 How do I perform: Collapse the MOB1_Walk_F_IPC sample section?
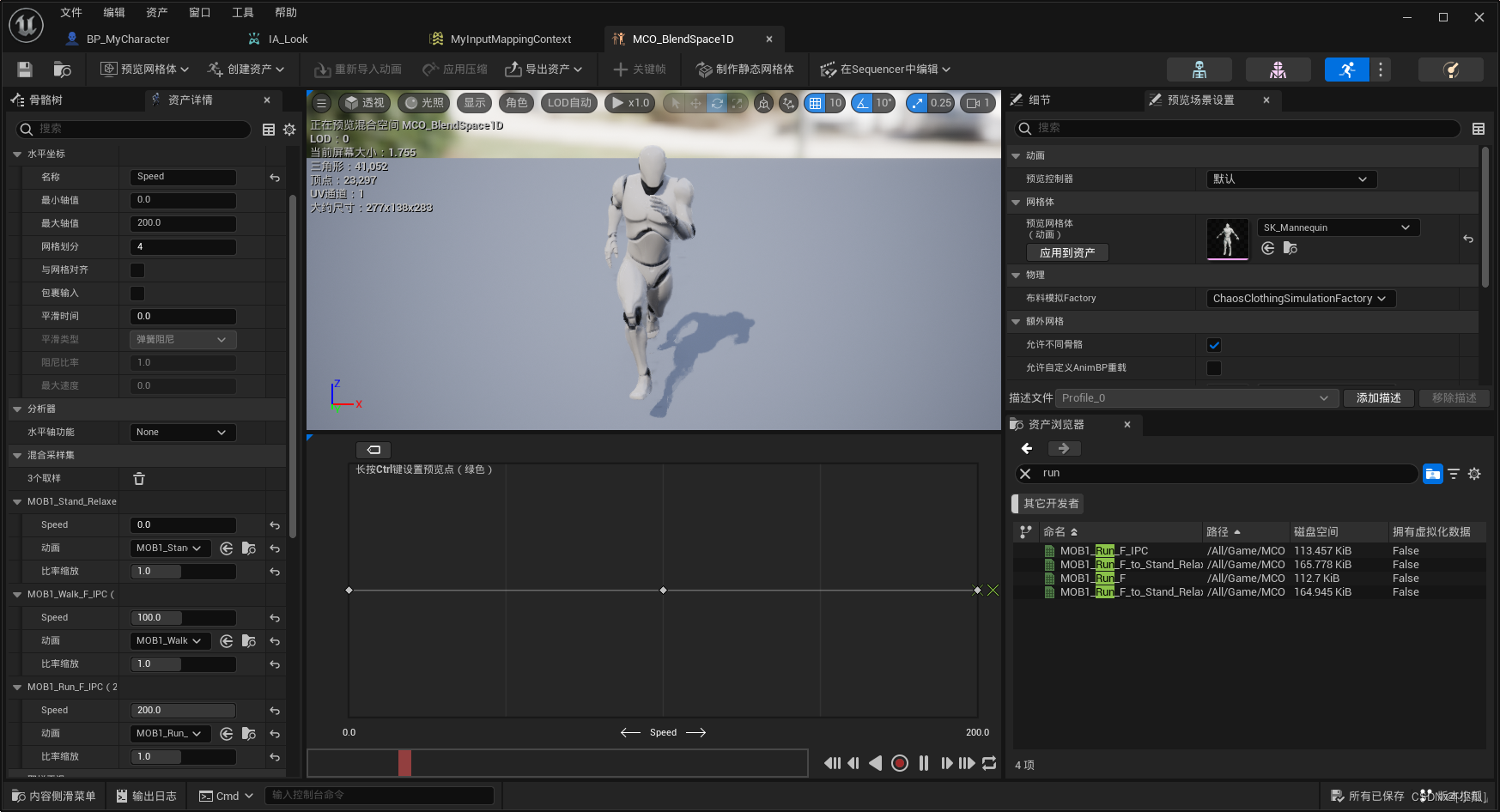click(17, 595)
